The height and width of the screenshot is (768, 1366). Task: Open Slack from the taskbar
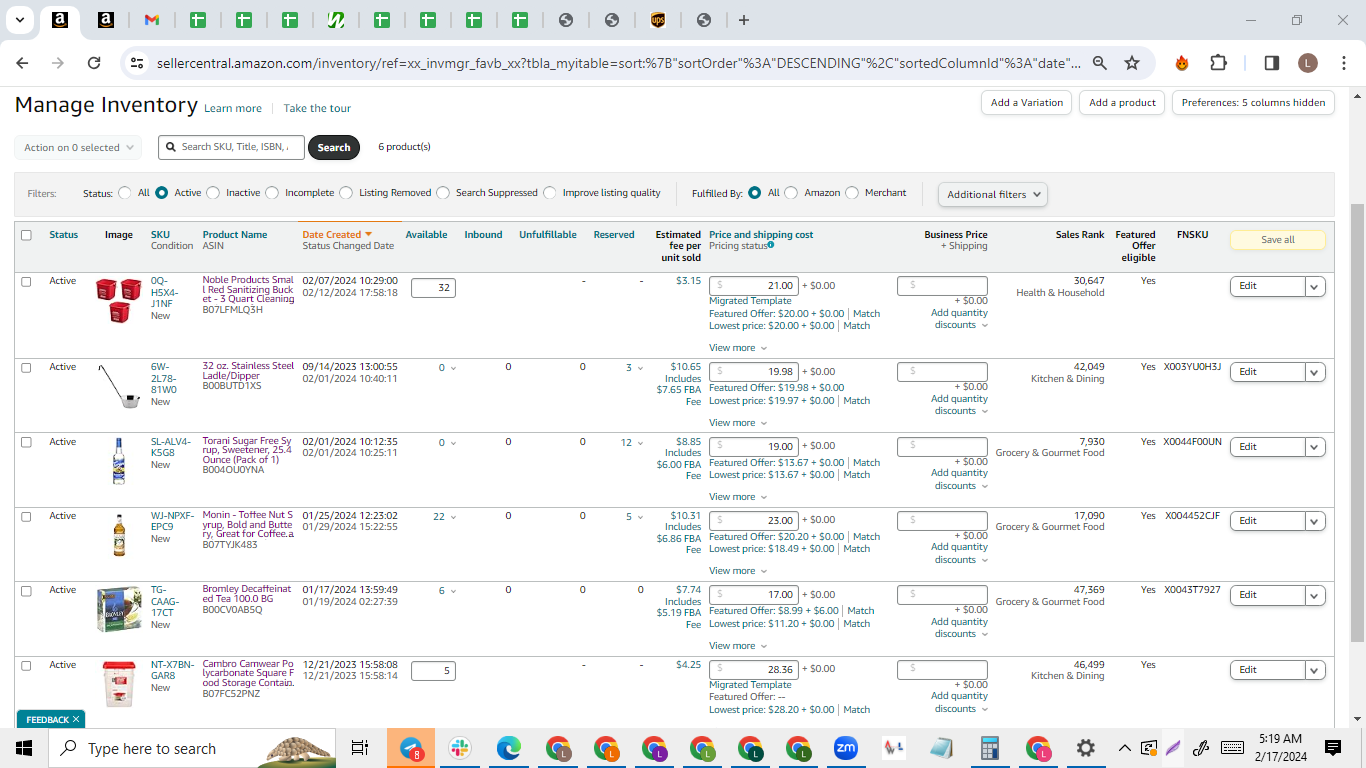[x=460, y=748]
